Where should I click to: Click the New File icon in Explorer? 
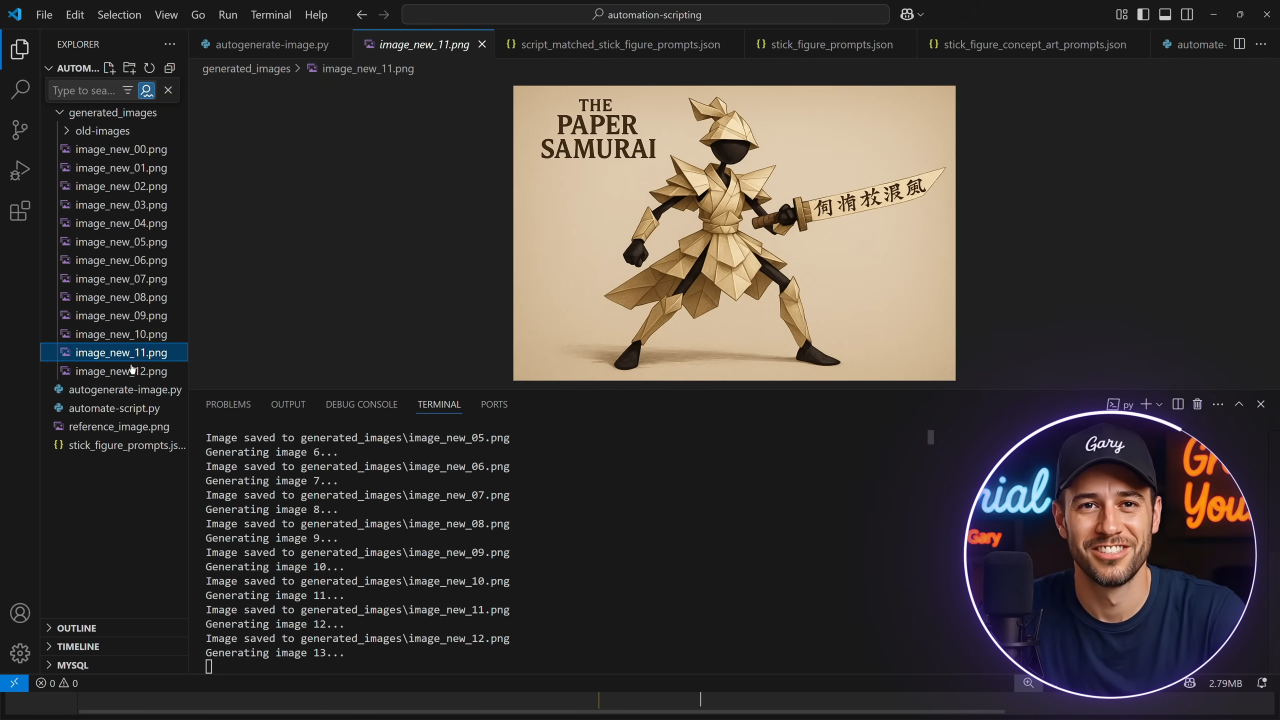coord(109,68)
